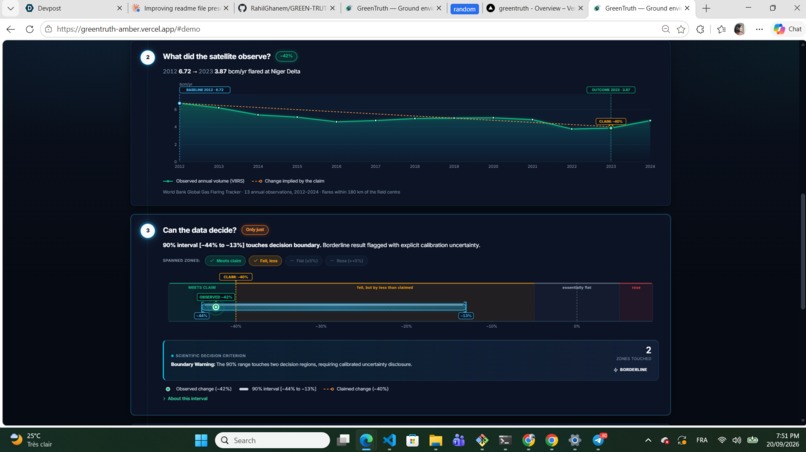The width and height of the screenshot is (806, 452).
Task: Toggle the 'Flat' zone chip
Action: 304,261
